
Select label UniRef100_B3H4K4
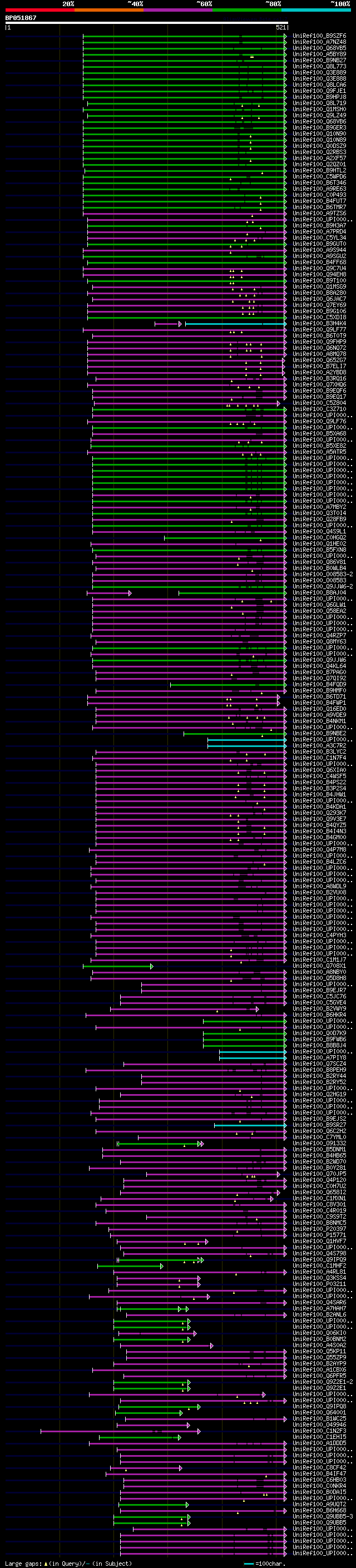click(319, 323)
